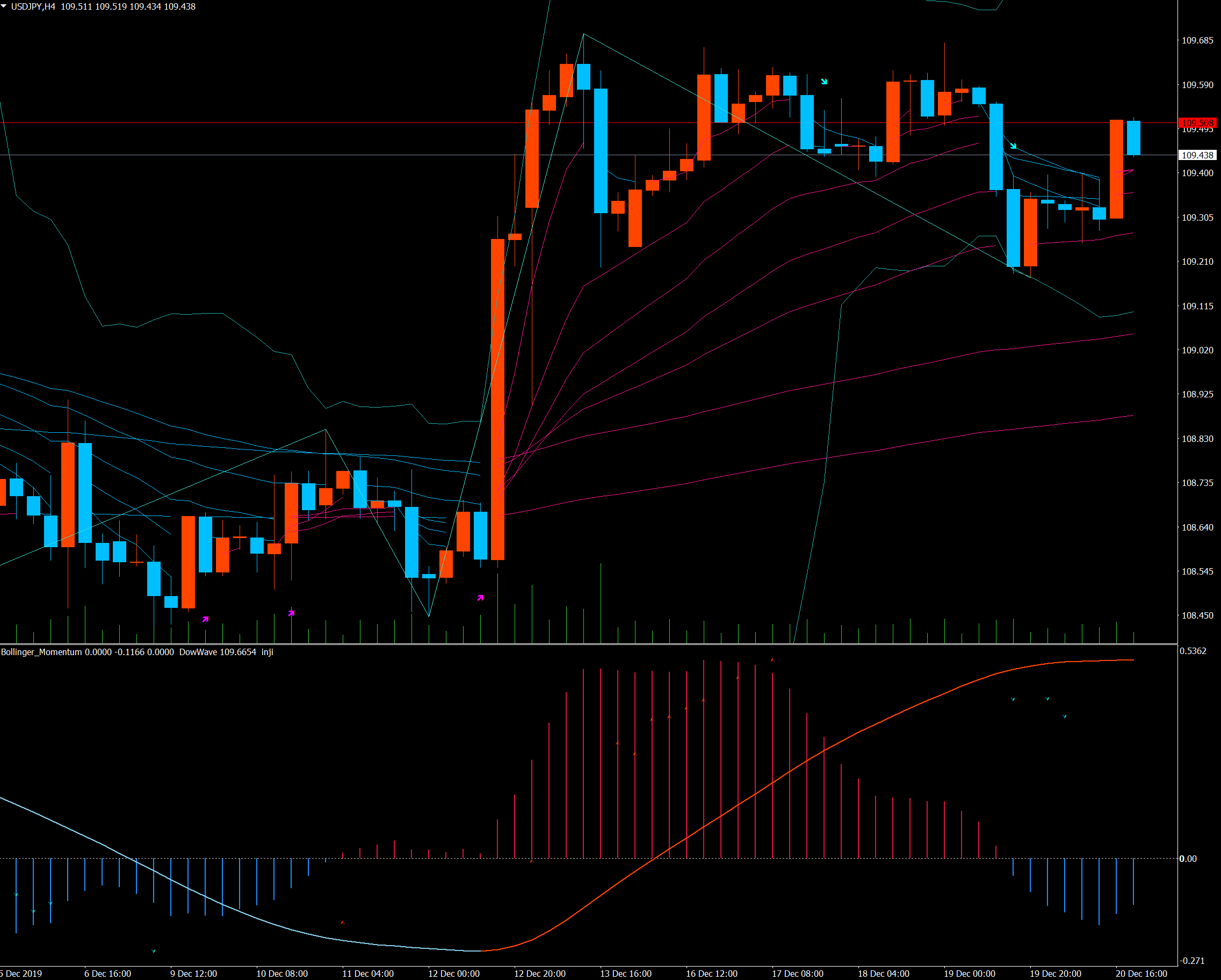Click the USDJPY,H4 symbol title
This screenshot has width=1221, height=980.
pos(33,7)
